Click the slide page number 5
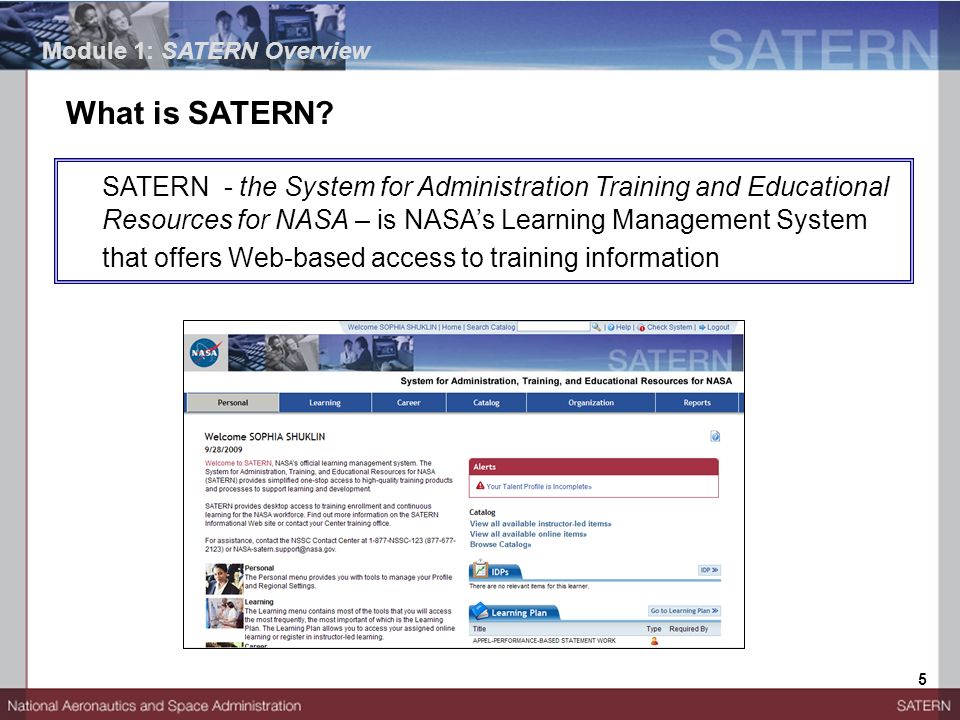 click(922, 679)
